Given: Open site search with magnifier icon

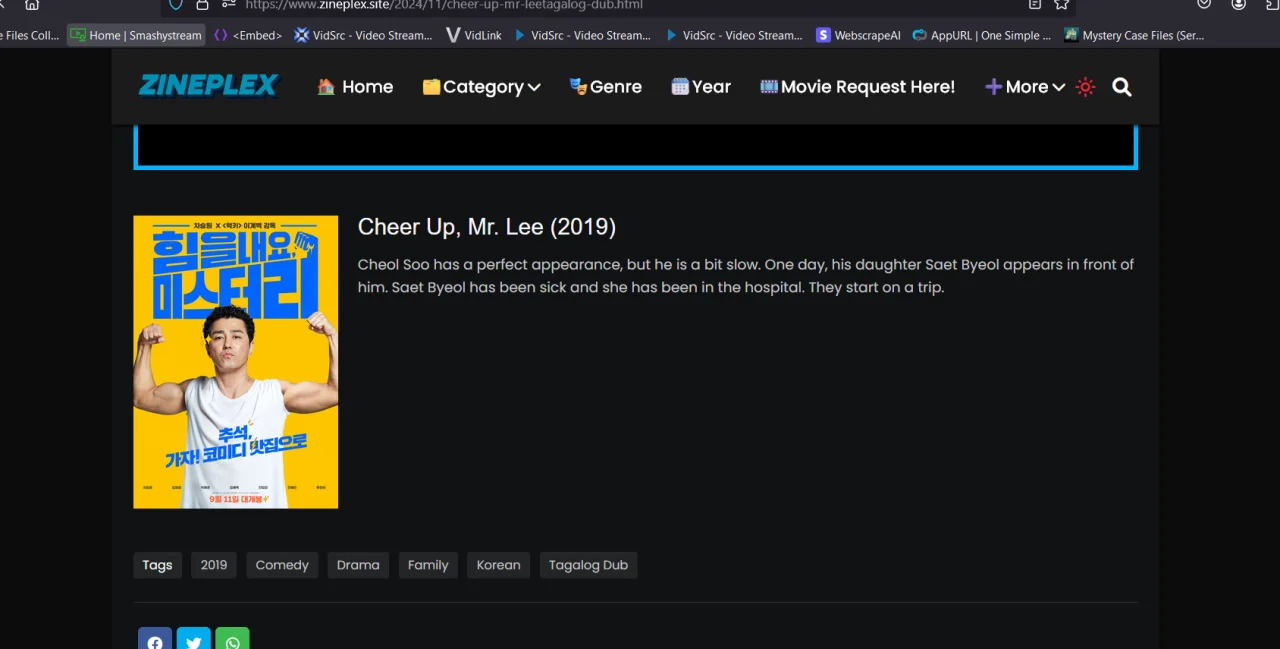Looking at the screenshot, I should pyautogui.click(x=1122, y=87).
